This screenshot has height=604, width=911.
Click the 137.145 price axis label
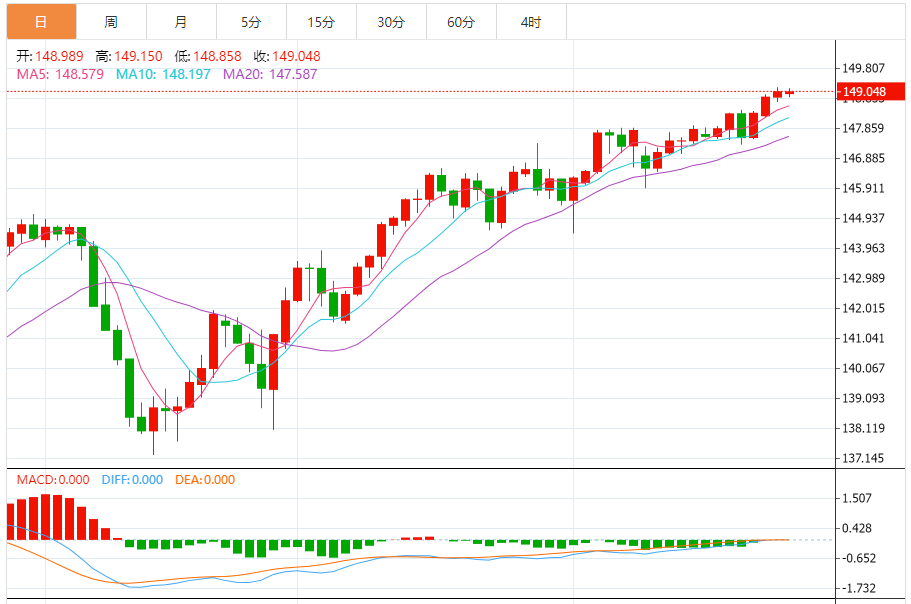[863, 458]
